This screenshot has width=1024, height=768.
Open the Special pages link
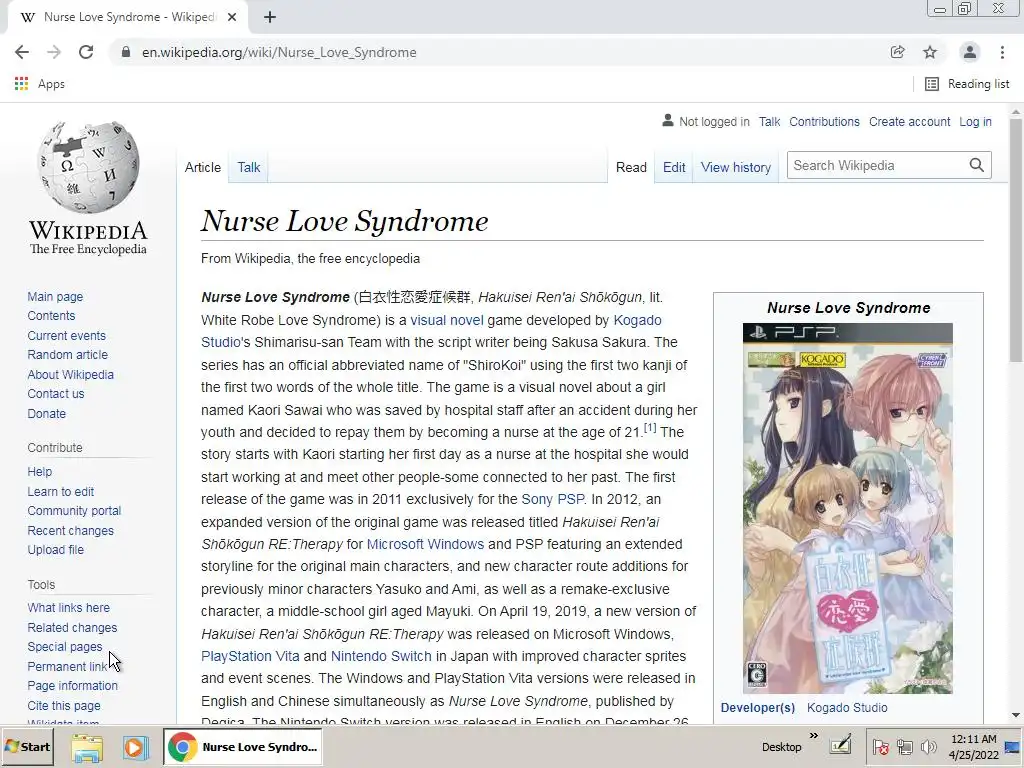click(x=65, y=647)
